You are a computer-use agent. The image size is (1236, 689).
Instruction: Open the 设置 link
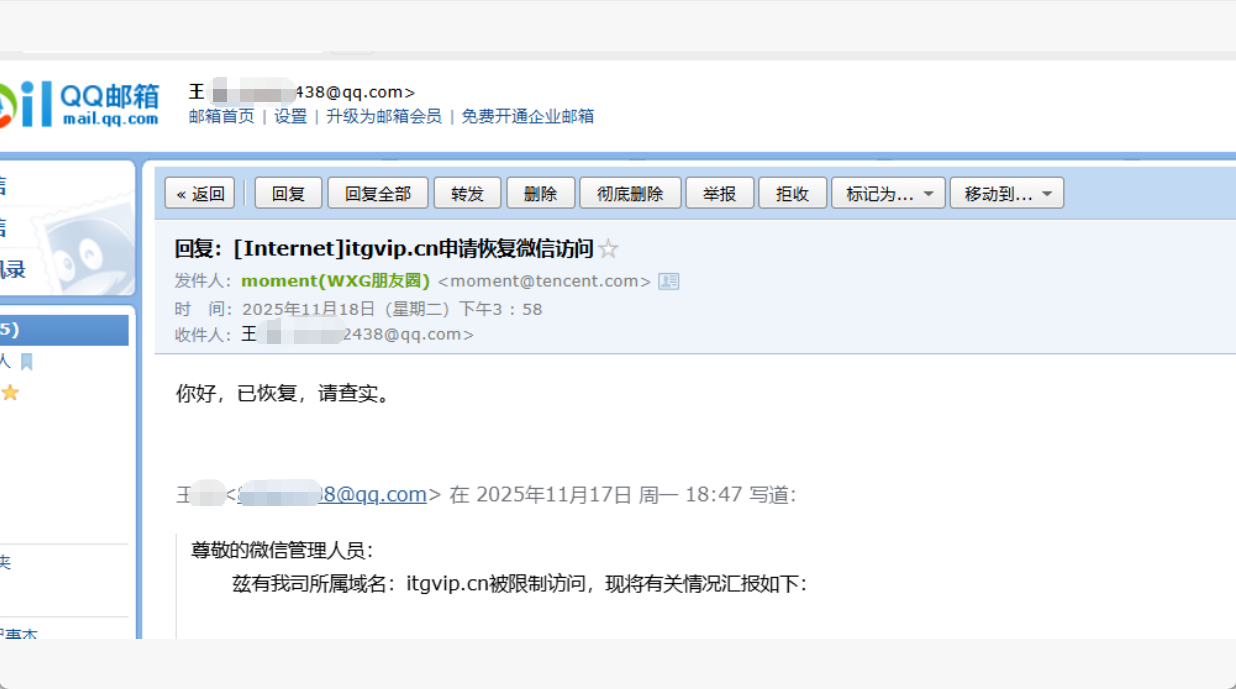[x=291, y=116]
